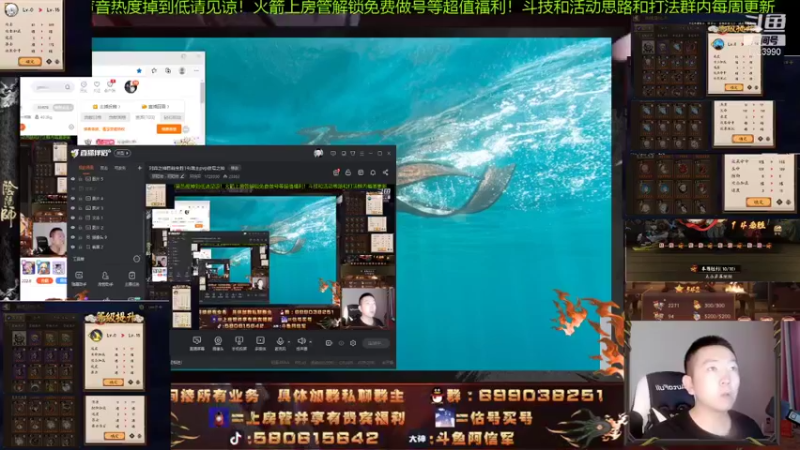The height and width of the screenshot is (450, 800).
Task: Add camera source from bottom toolbar
Action: coord(218,343)
